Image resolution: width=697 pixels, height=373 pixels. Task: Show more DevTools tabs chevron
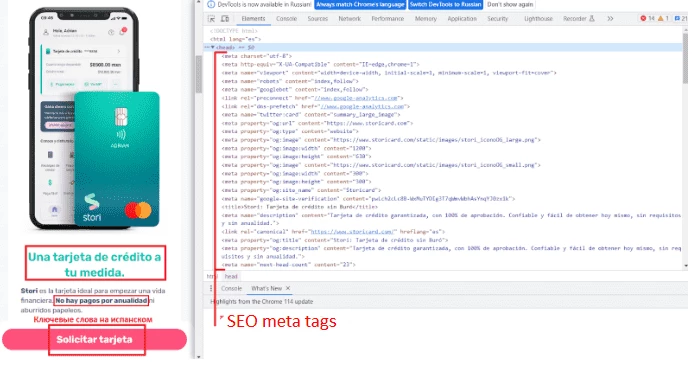(x=610, y=19)
